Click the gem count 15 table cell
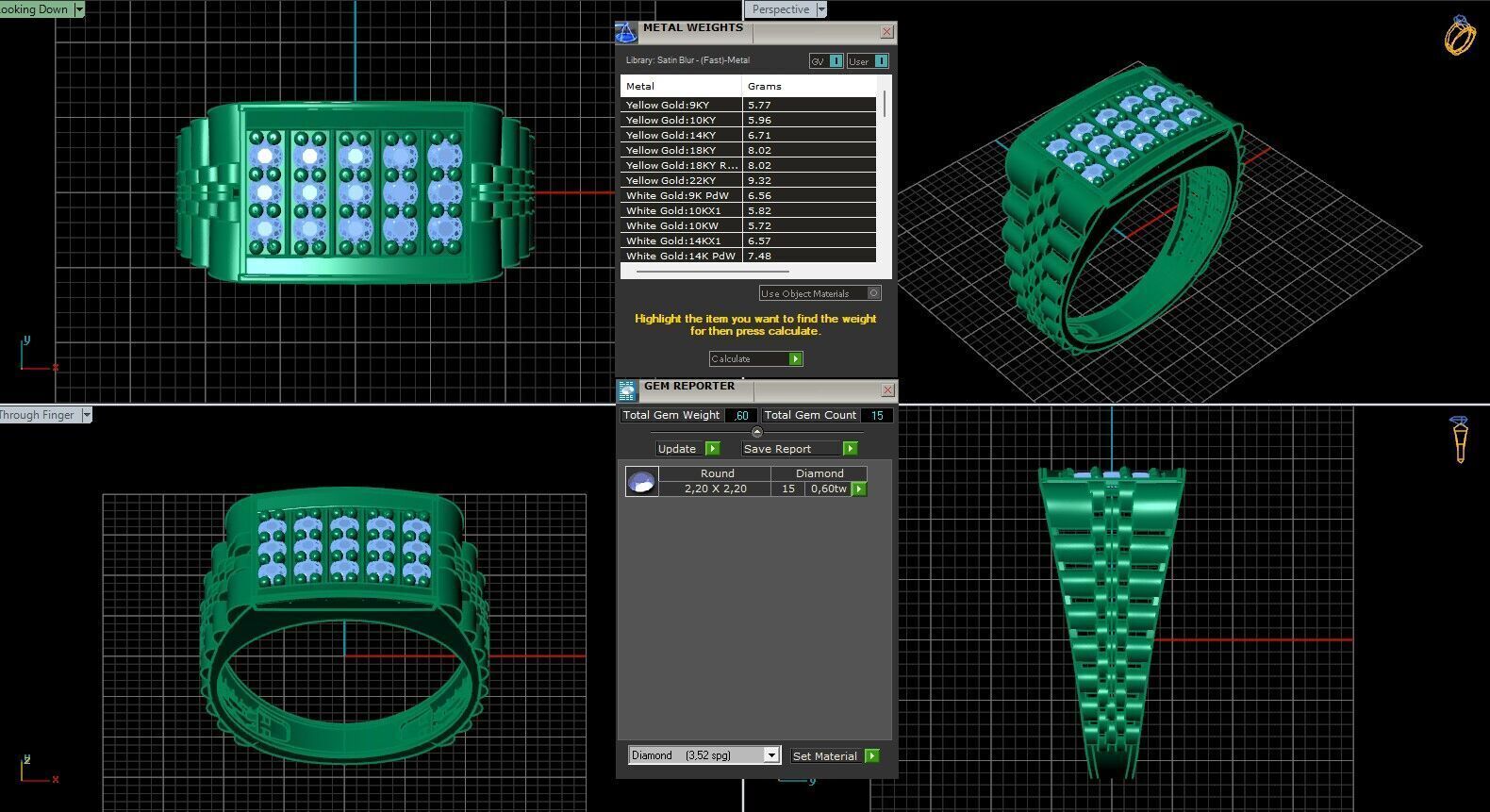Image resolution: width=1490 pixels, height=812 pixels. [788, 489]
